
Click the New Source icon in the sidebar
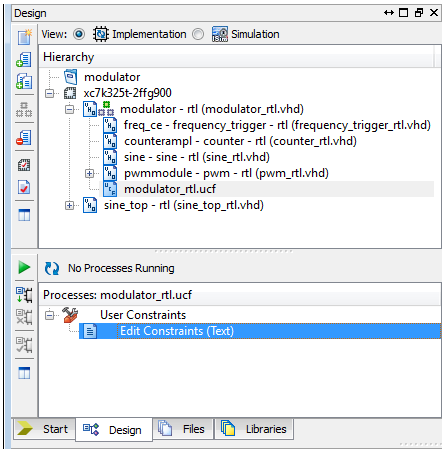24,37
